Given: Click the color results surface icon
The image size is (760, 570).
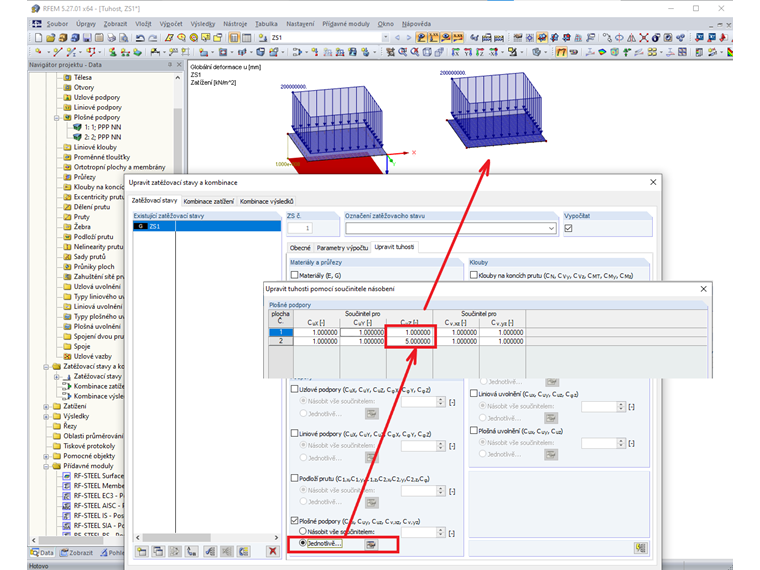Looking at the screenshot, I should click(x=602, y=52).
